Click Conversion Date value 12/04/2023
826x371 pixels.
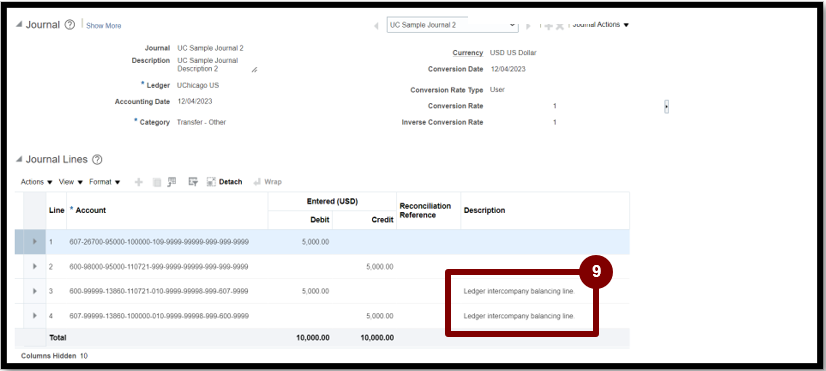coord(508,69)
